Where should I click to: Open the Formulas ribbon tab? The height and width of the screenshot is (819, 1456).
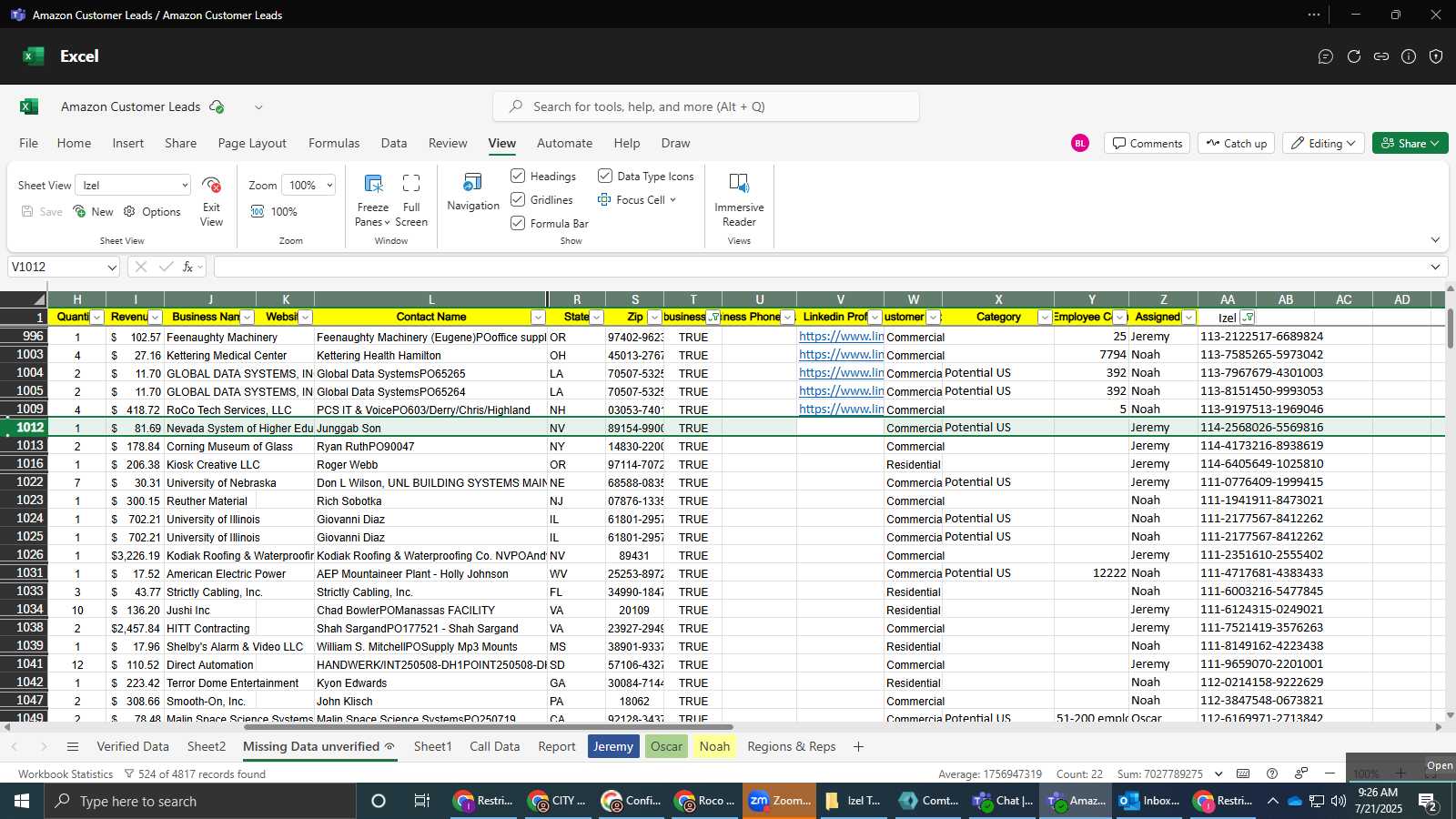pos(334,143)
